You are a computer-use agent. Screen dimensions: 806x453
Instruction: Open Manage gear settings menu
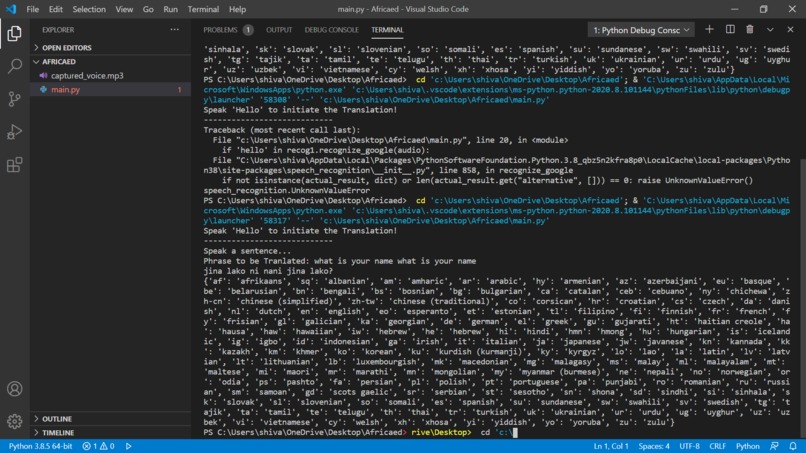(14, 421)
